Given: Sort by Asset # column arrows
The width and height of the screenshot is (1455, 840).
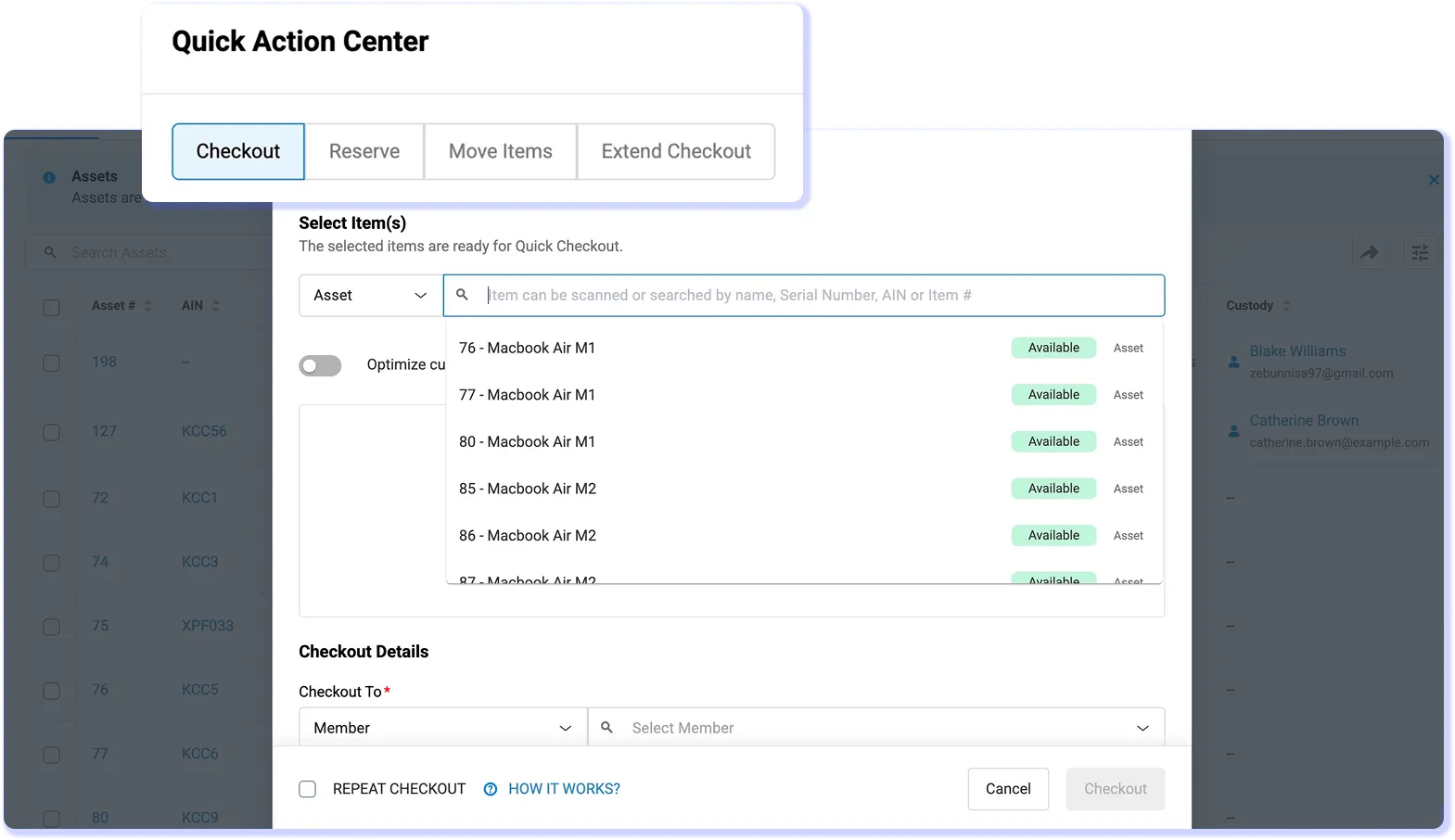Looking at the screenshot, I should coord(148,306).
